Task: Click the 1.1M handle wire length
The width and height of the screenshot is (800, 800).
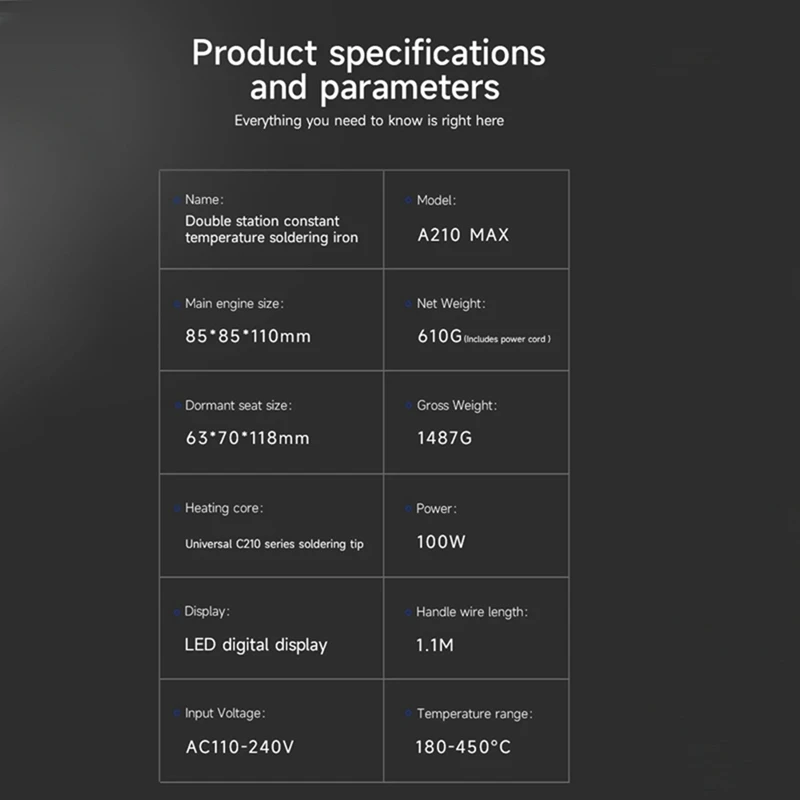Action: pyautogui.click(x=435, y=645)
